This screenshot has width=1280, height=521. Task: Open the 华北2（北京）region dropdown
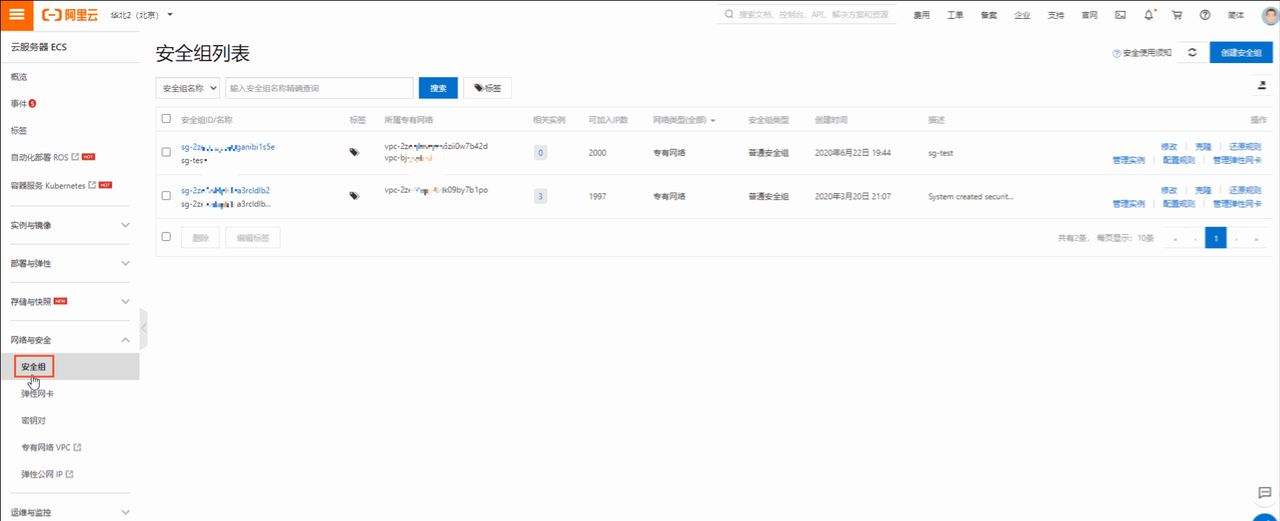(x=141, y=15)
